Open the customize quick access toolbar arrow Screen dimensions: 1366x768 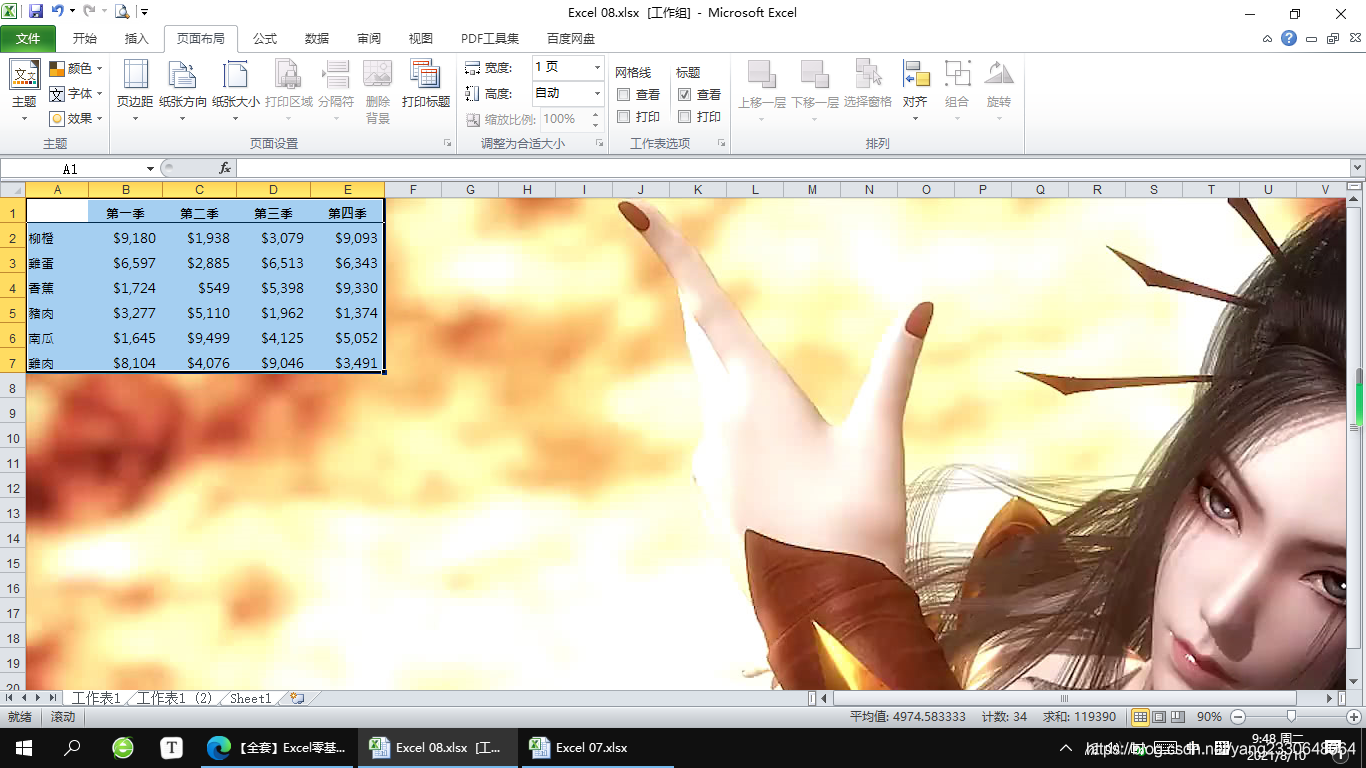[144, 12]
